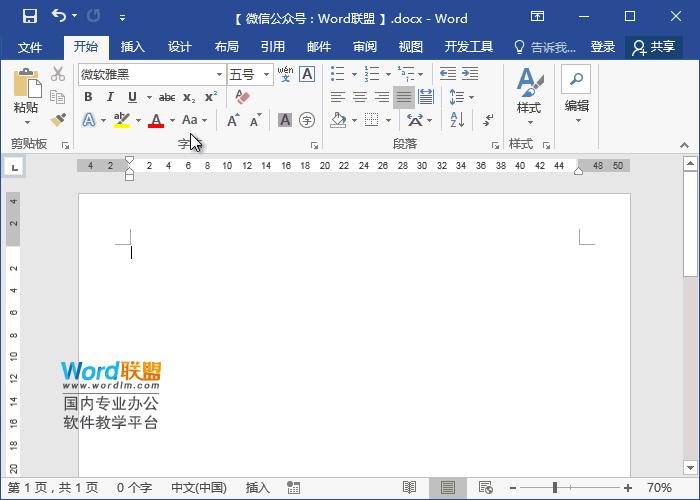Apply red font color A
700x500 pixels.
click(156, 120)
